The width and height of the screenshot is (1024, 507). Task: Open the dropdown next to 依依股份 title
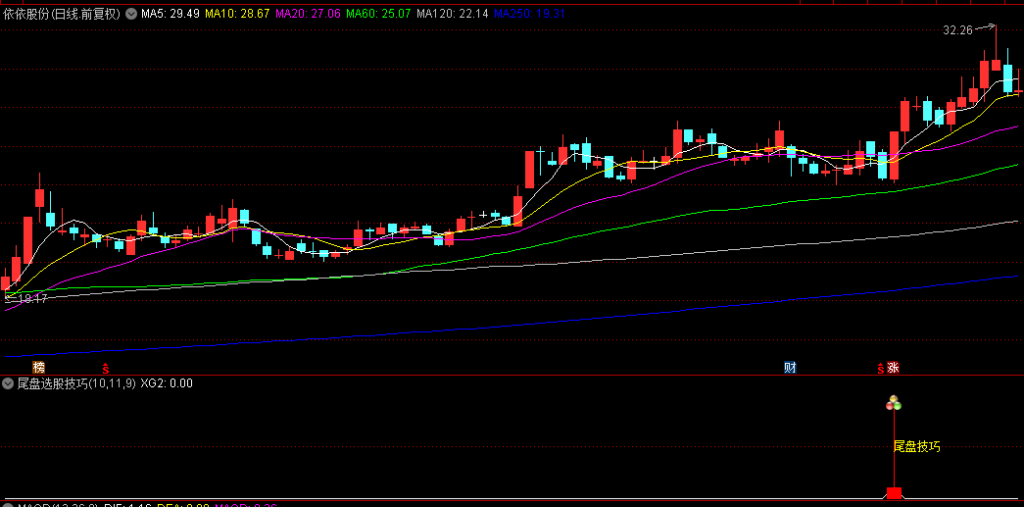point(130,14)
